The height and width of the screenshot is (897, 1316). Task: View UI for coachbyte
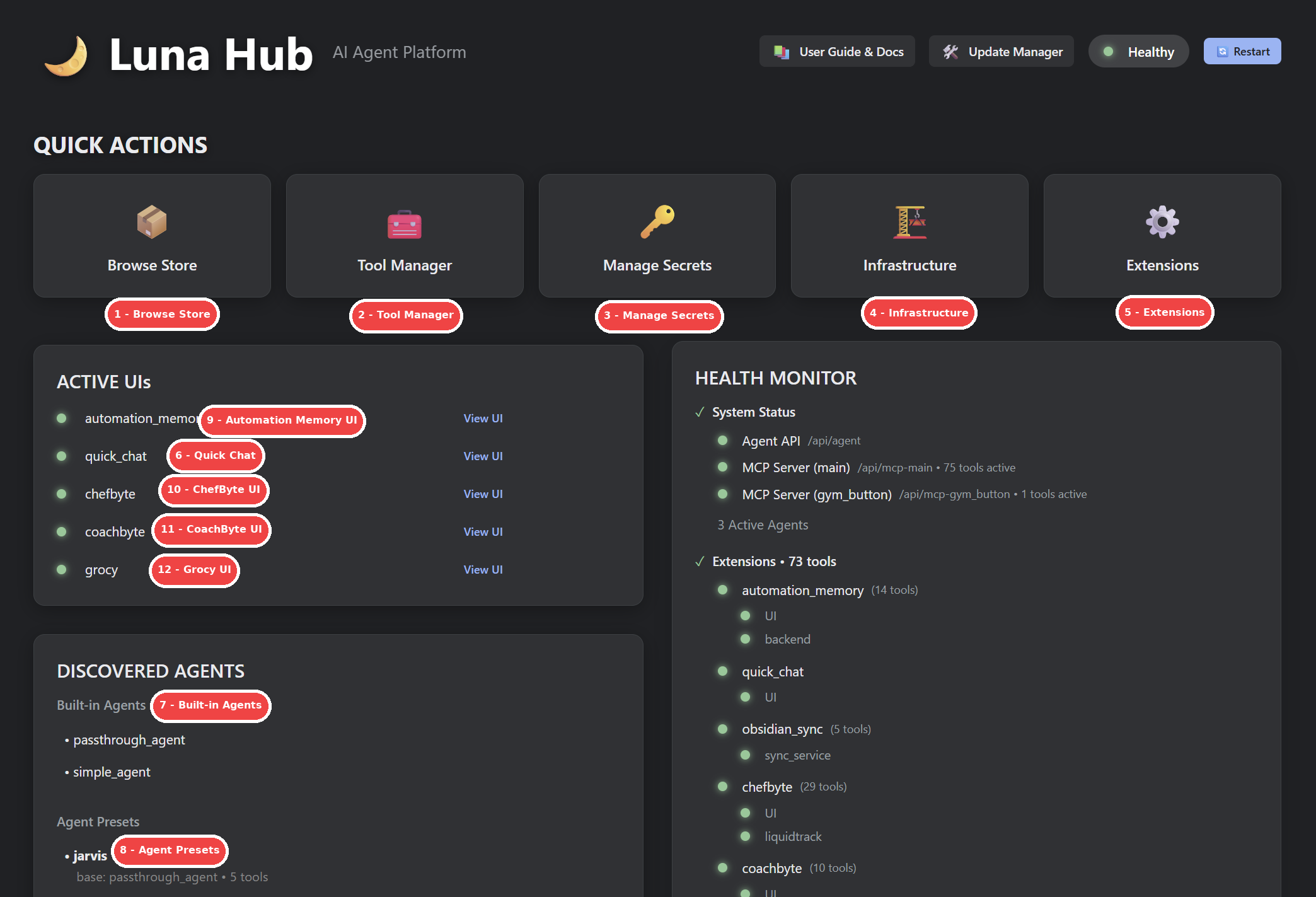(483, 532)
